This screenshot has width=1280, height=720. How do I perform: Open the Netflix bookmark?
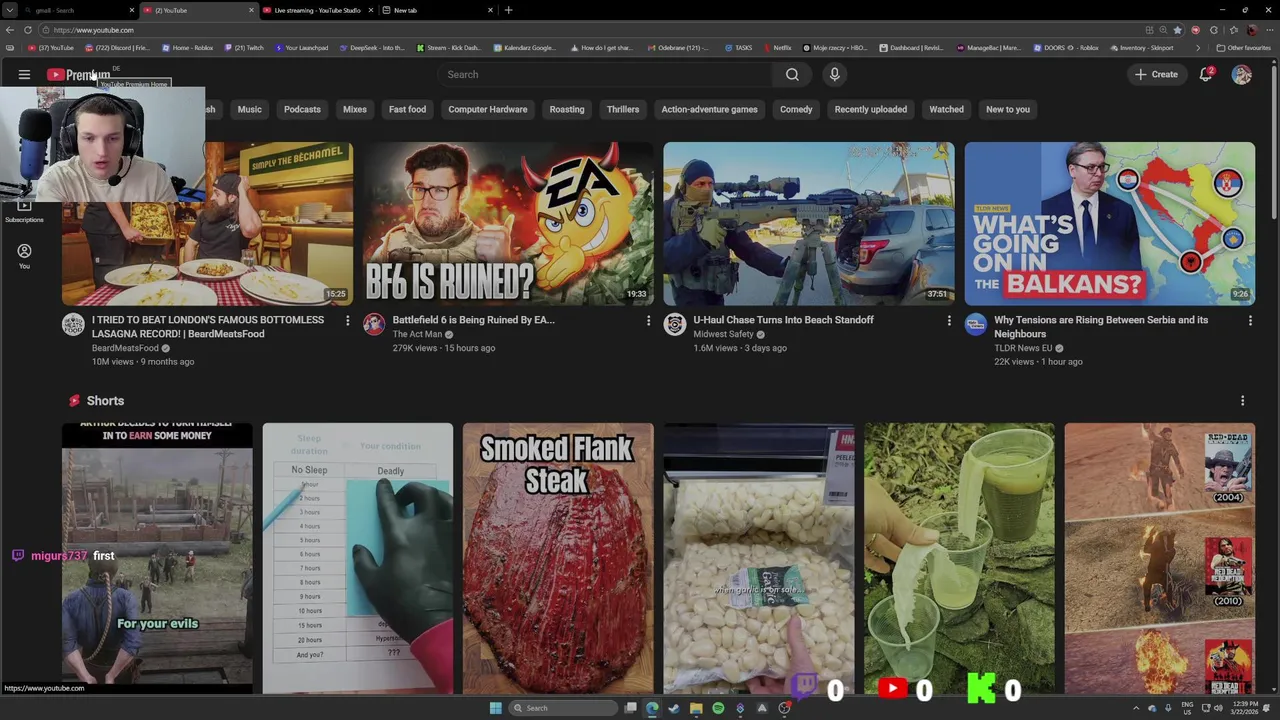777,48
